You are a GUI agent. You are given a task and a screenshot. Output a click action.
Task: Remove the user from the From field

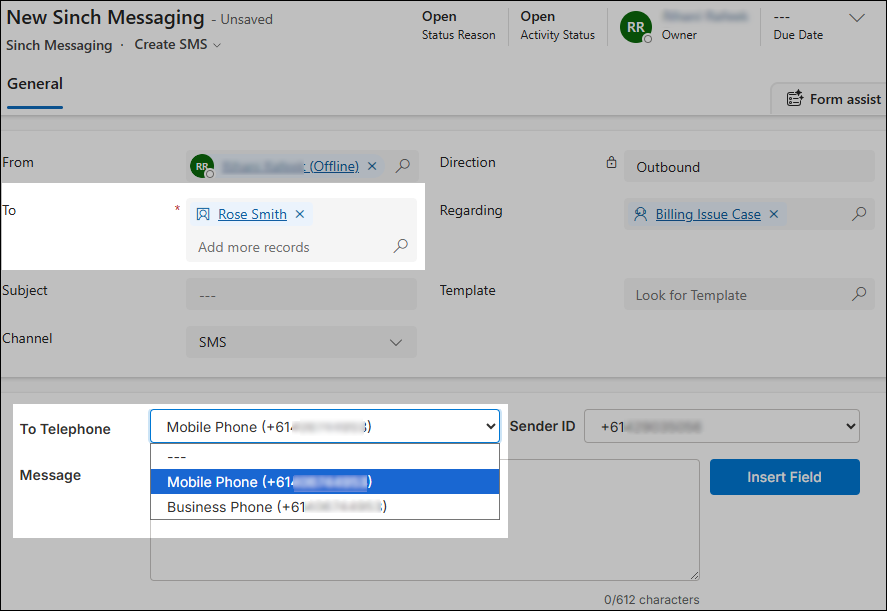(372, 166)
